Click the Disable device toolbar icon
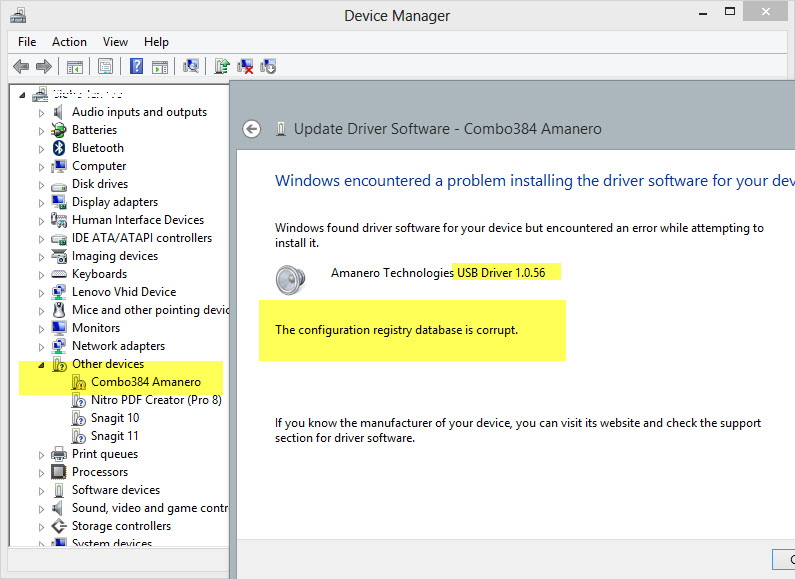The height and width of the screenshot is (579, 795). [268, 66]
